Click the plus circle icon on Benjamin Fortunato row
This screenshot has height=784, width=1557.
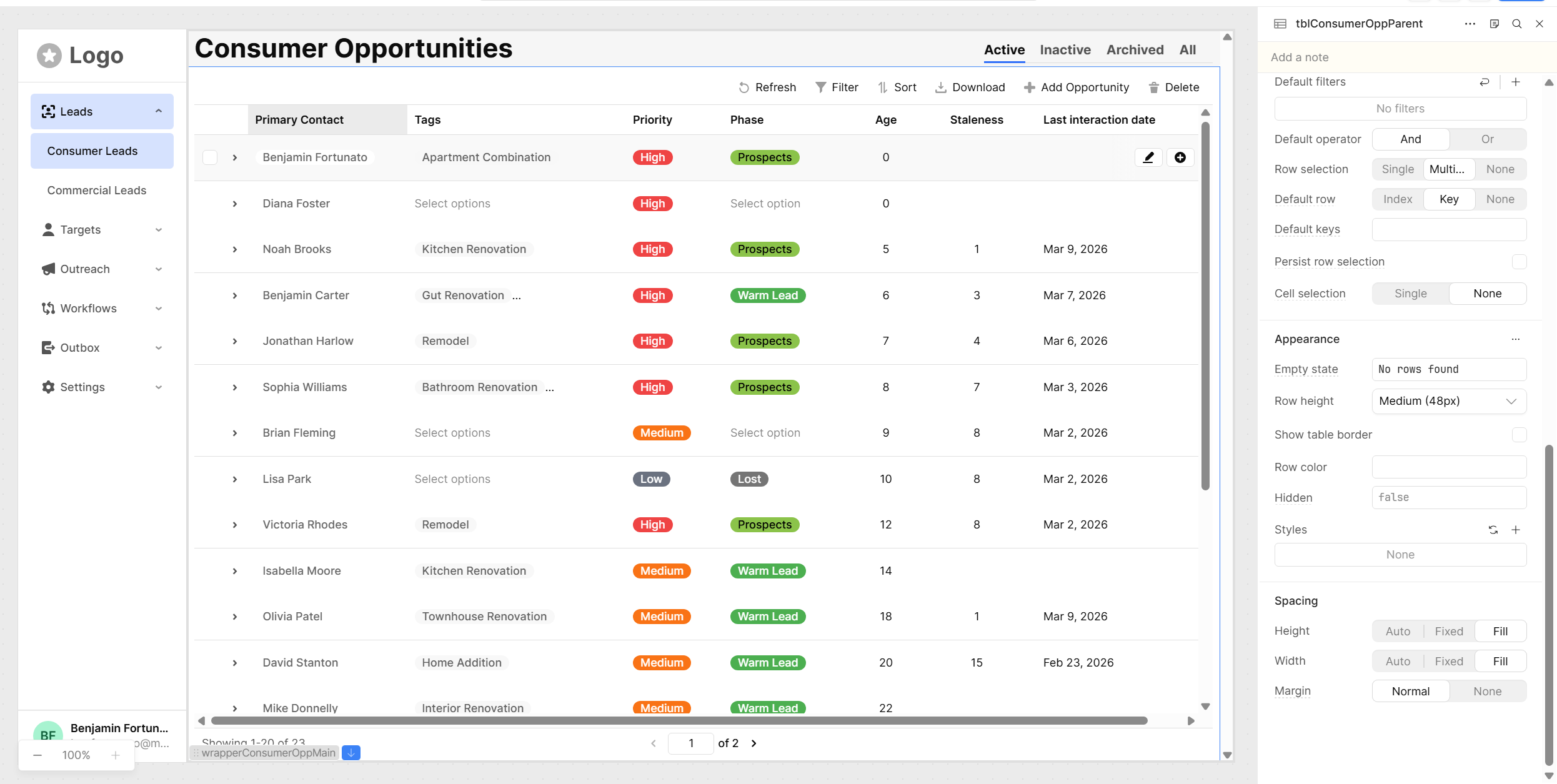[x=1180, y=157]
